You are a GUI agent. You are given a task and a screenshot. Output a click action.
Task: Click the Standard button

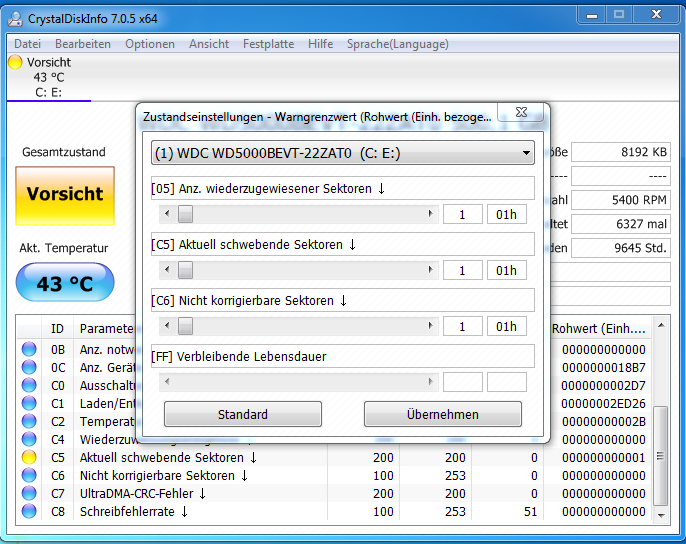tap(243, 414)
